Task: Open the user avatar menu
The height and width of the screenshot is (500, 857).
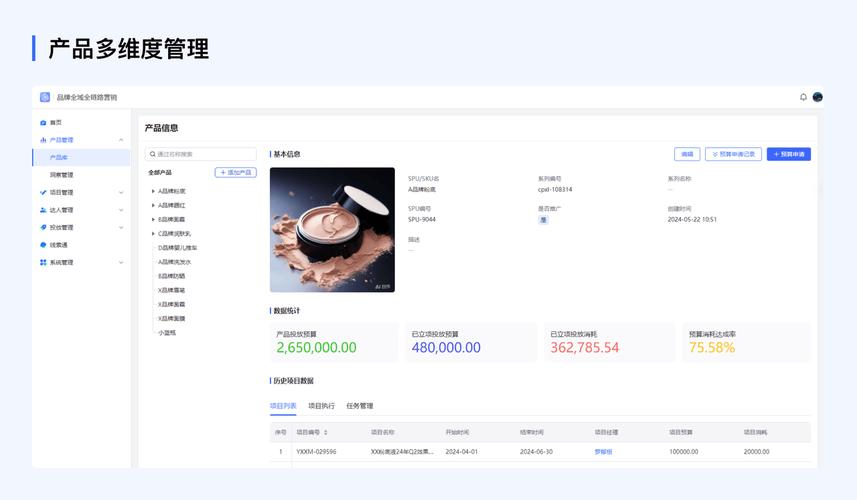Action: pyautogui.click(x=818, y=97)
